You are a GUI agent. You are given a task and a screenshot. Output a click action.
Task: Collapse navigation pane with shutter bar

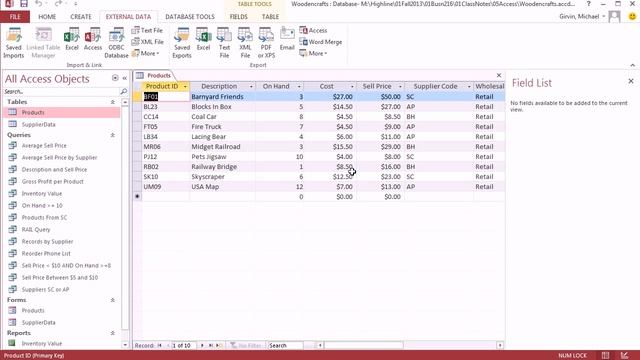pyautogui.click(x=125, y=78)
